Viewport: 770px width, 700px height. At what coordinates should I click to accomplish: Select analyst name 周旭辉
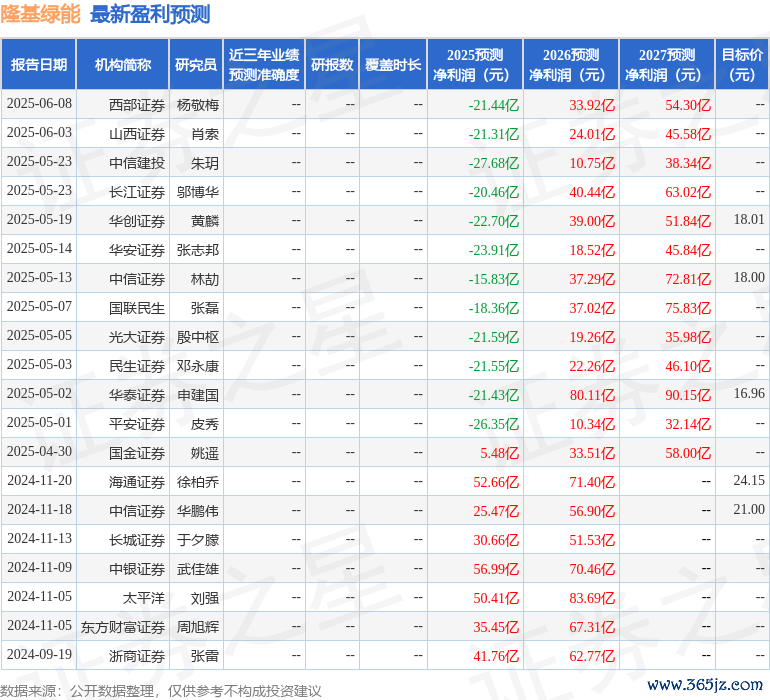click(197, 627)
